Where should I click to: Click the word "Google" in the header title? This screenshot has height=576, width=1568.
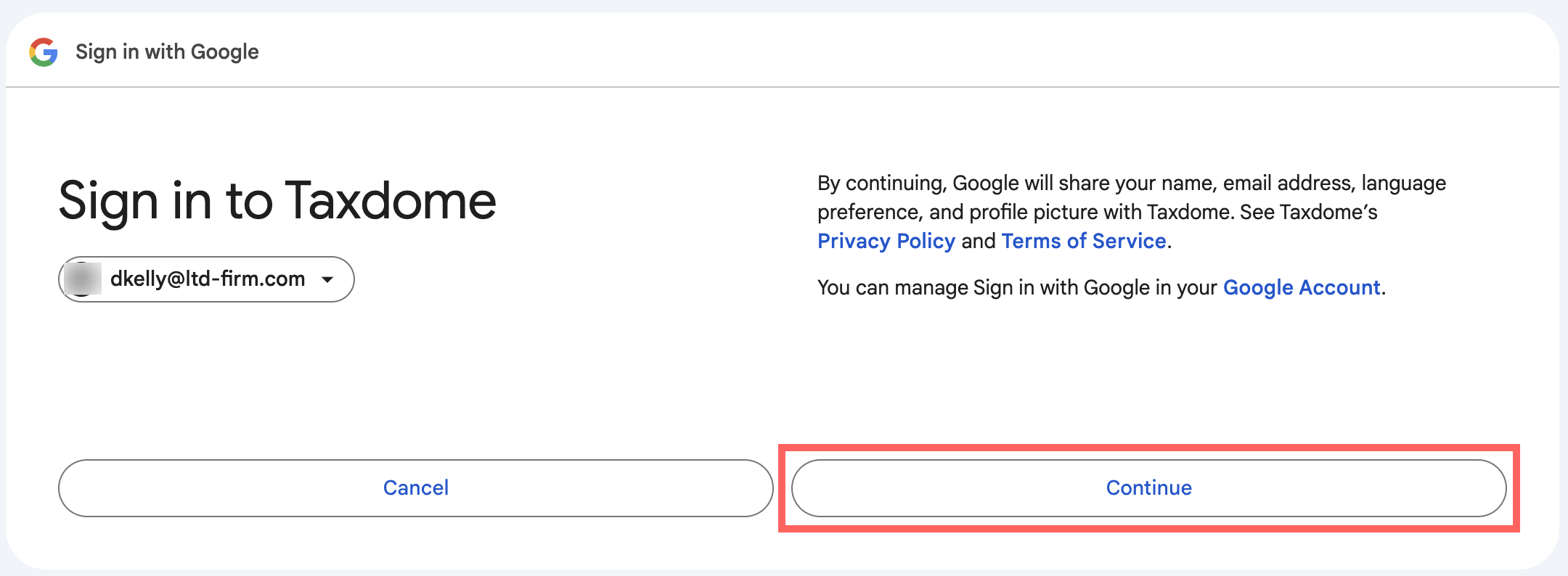[x=224, y=52]
